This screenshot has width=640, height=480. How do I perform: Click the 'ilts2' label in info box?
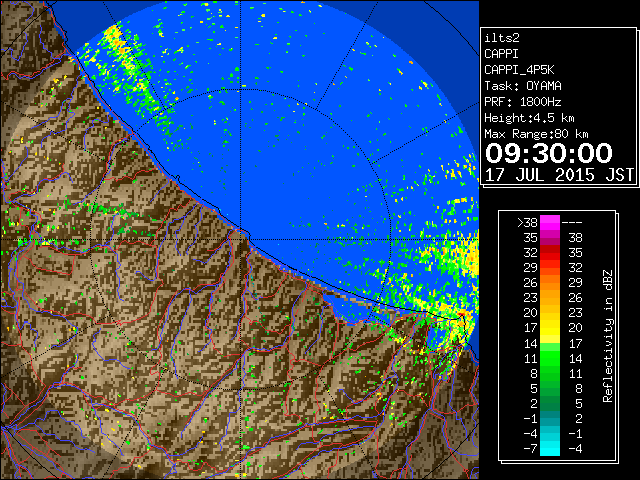502,38
